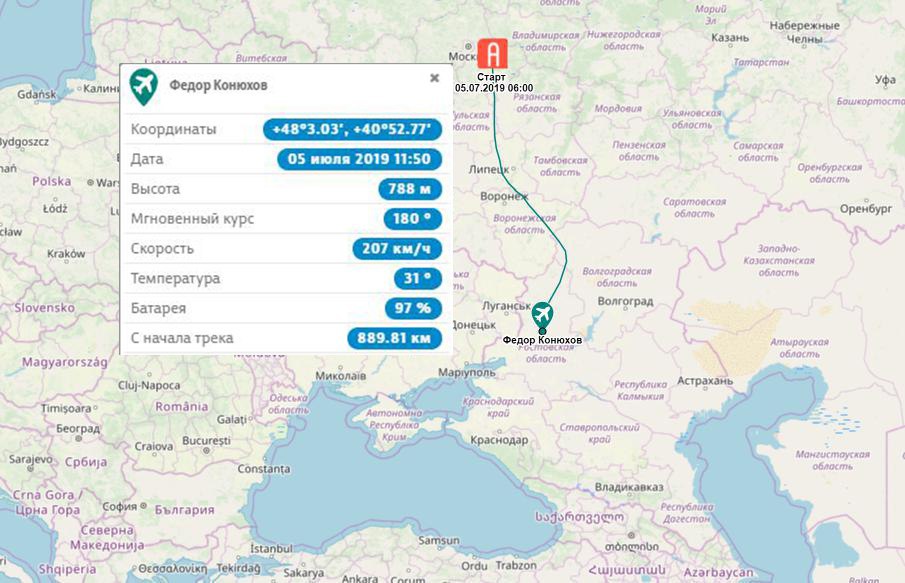Click the altitude badge 788 м
Viewport: 905px width, 583px height.
(x=410, y=189)
